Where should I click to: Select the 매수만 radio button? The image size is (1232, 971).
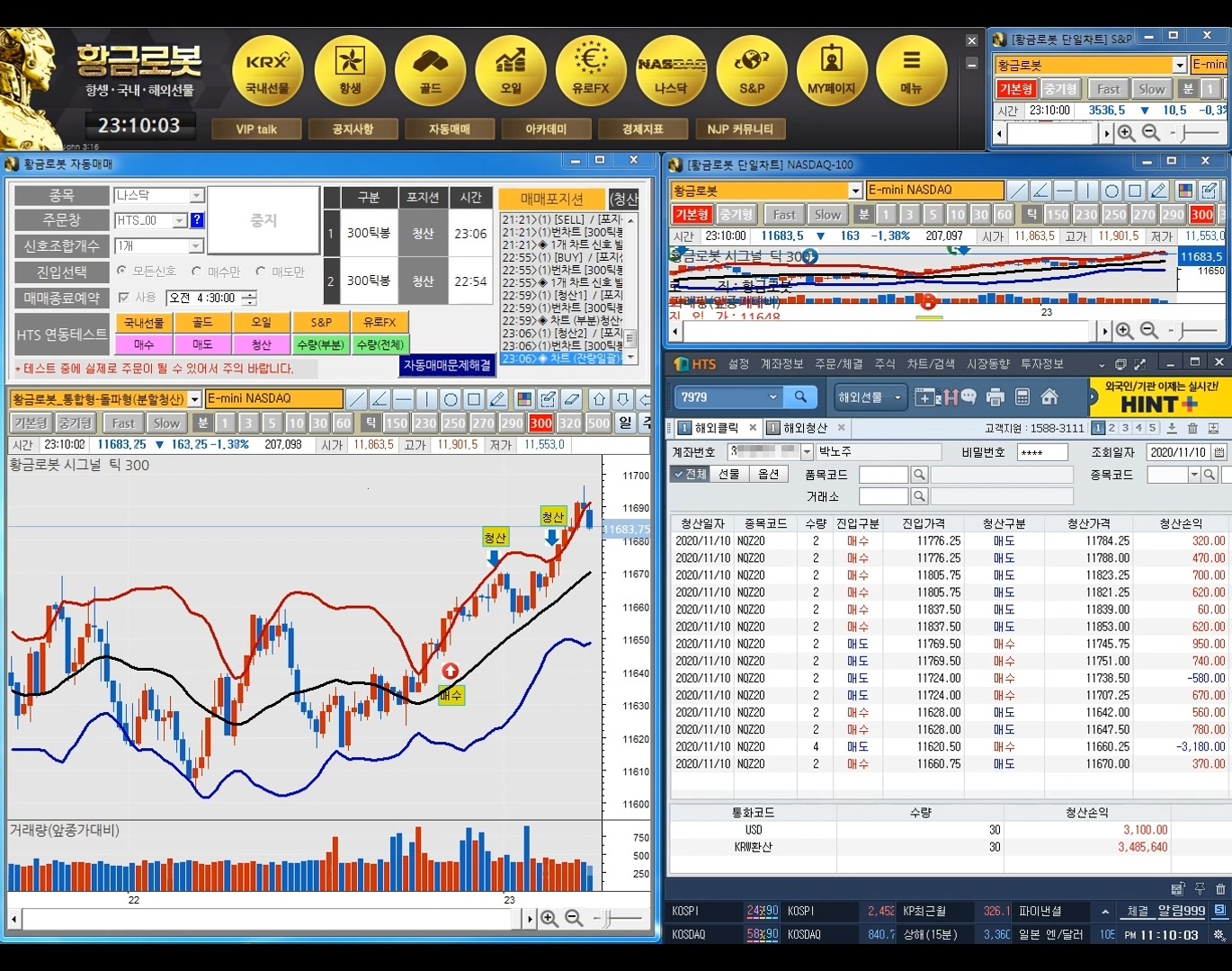(x=196, y=271)
